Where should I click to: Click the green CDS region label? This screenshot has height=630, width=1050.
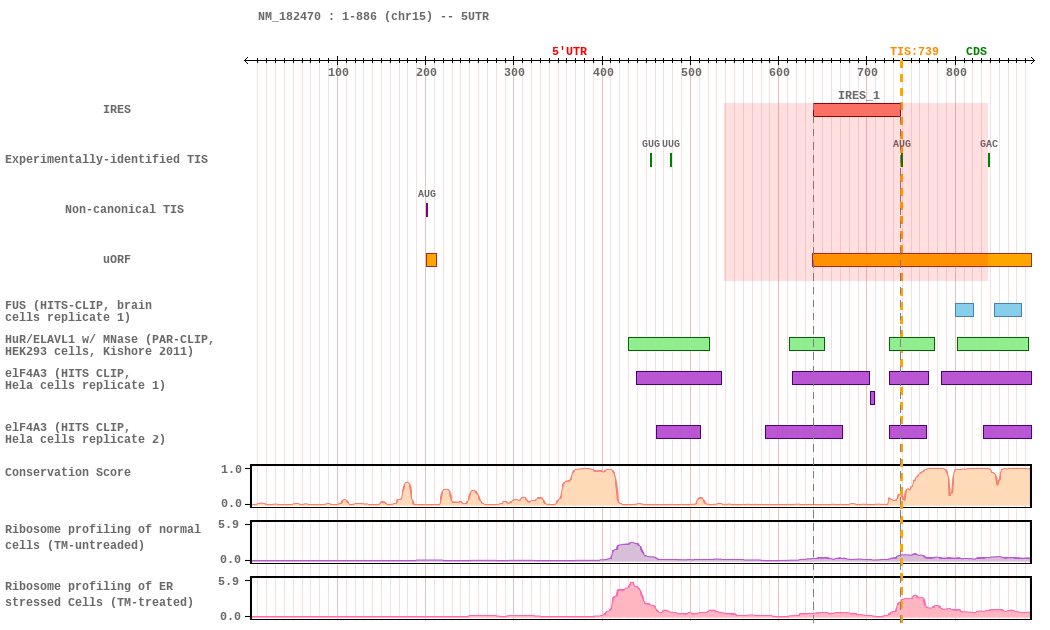coord(976,52)
